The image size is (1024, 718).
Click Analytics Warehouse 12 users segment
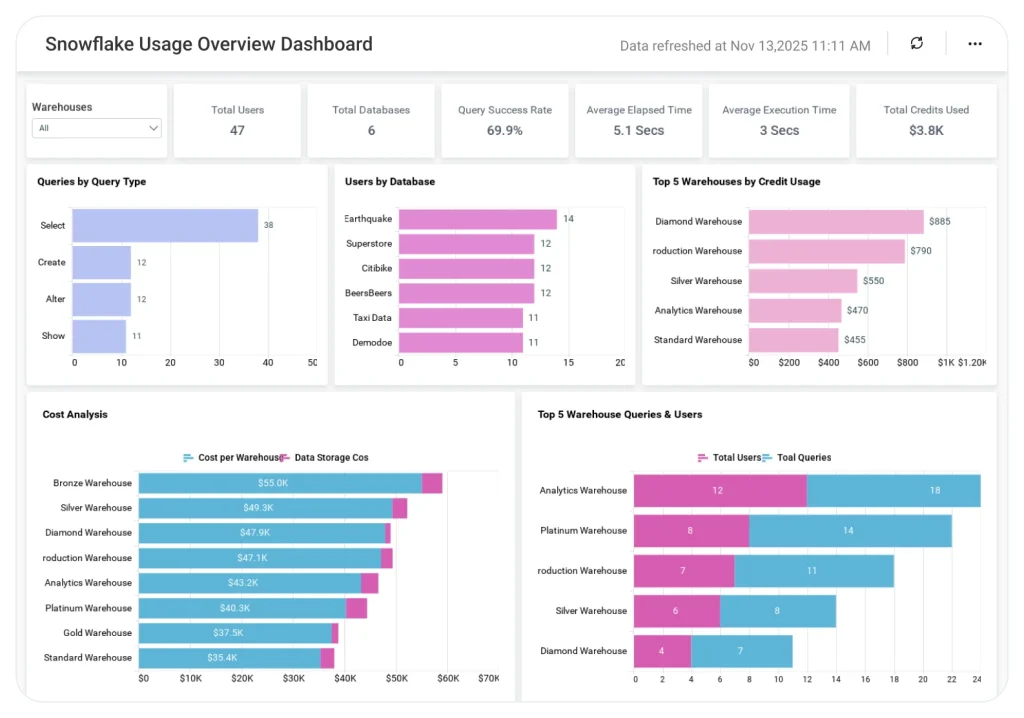(720, 491)
